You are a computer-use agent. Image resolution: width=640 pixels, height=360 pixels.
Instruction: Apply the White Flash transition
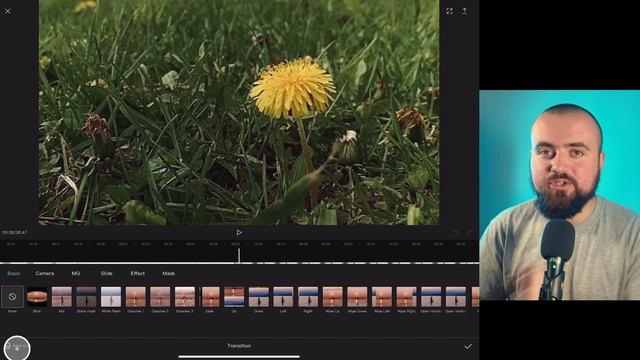tap(111, 297)
